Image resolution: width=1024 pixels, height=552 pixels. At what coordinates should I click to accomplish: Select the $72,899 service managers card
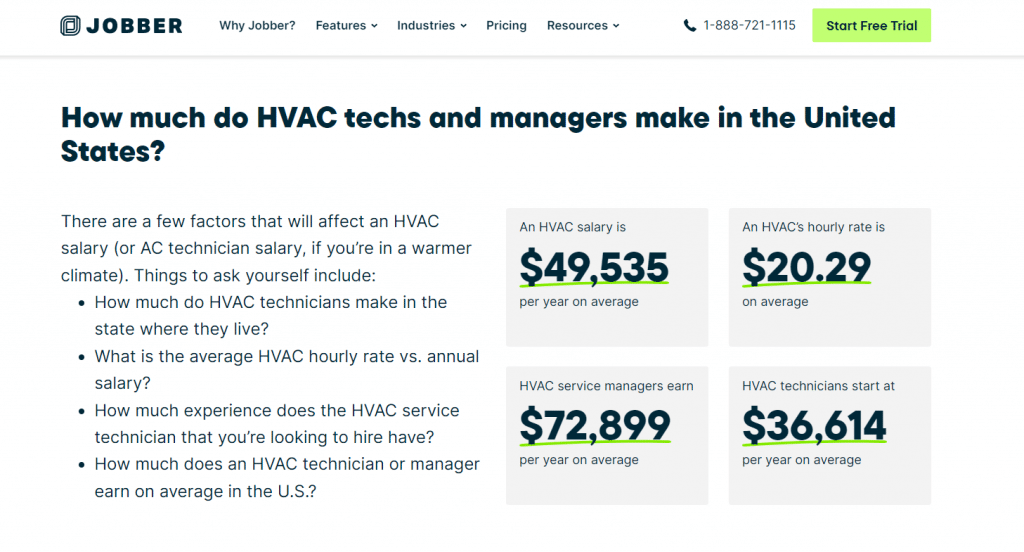607,435
